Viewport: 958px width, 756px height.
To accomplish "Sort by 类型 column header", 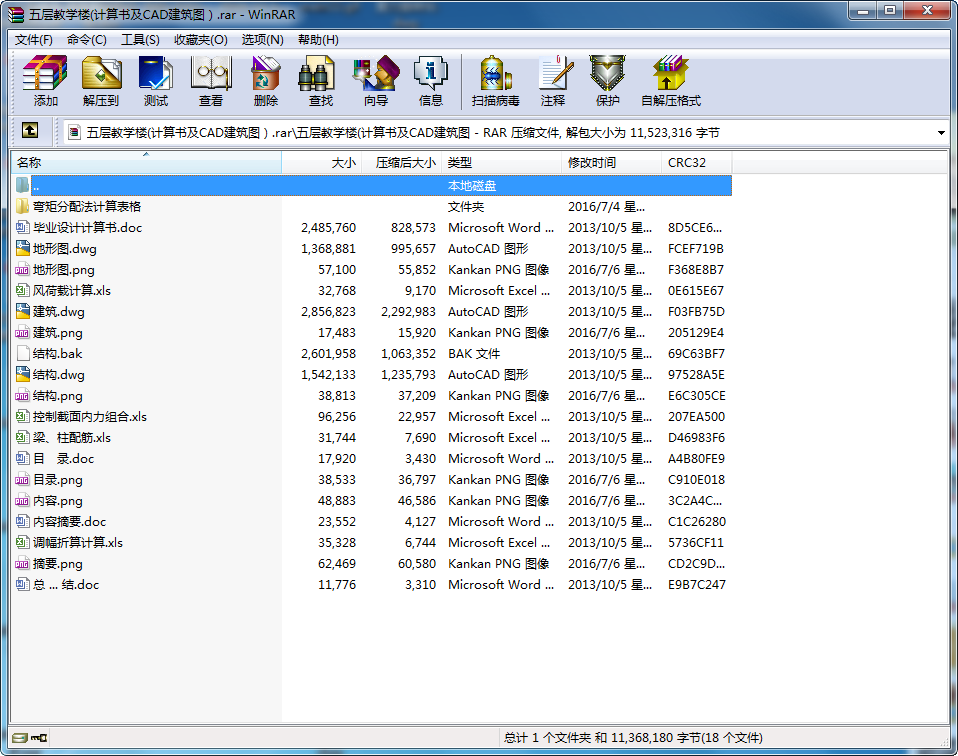I will pos(501,163).
